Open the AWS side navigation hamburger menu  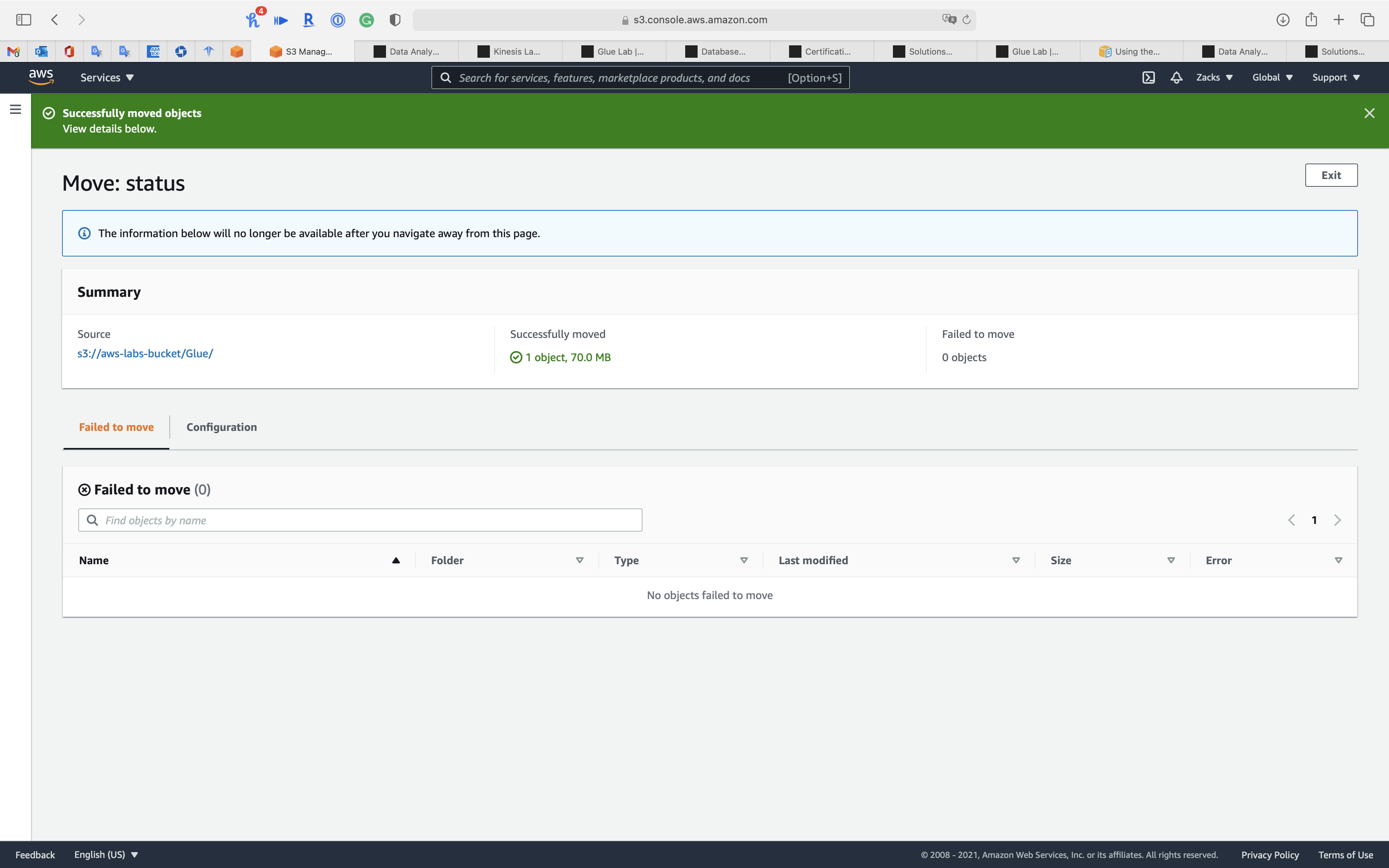[x=16, y=109]
